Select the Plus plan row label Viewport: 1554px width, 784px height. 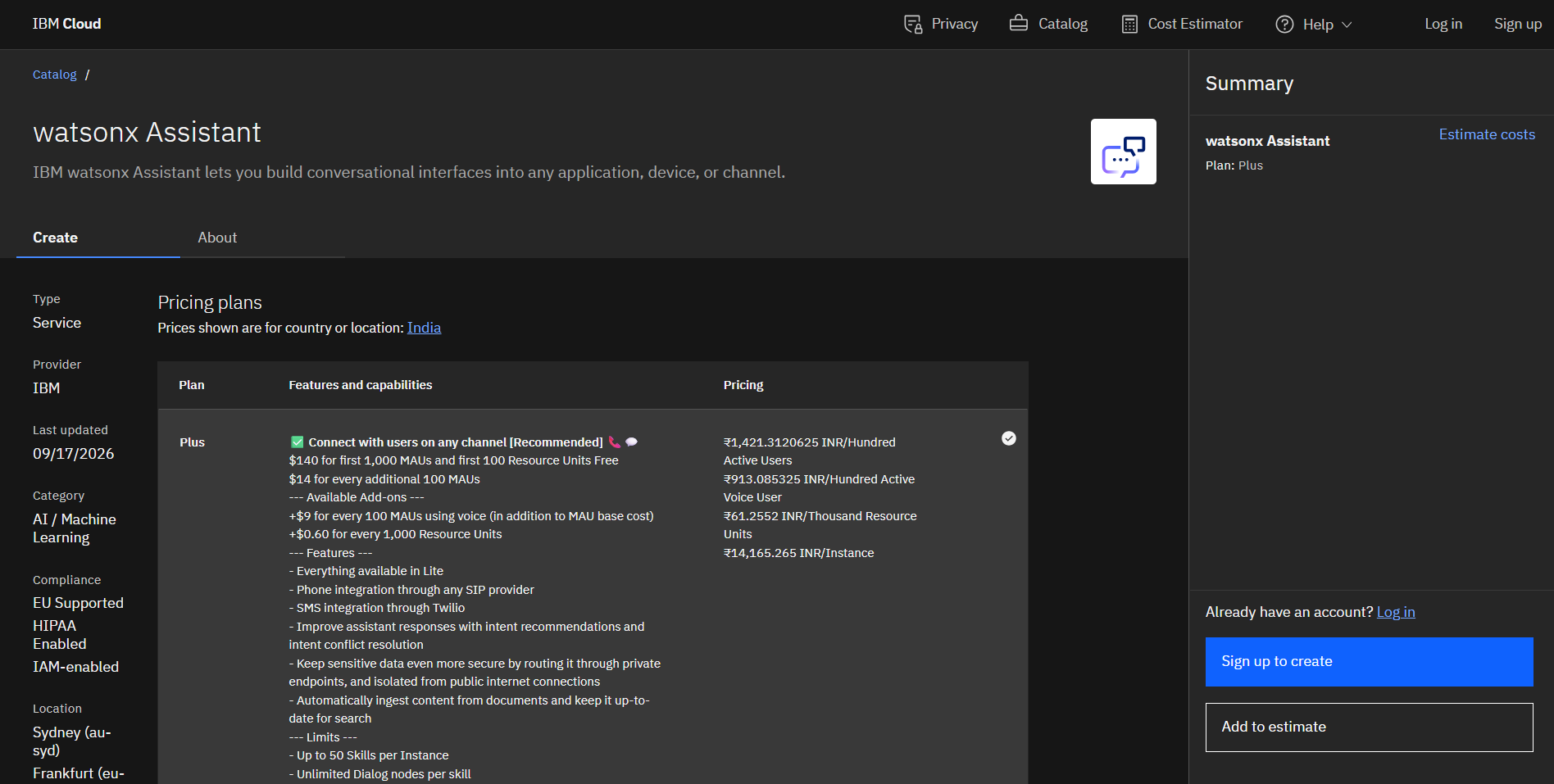click(192, 442)
